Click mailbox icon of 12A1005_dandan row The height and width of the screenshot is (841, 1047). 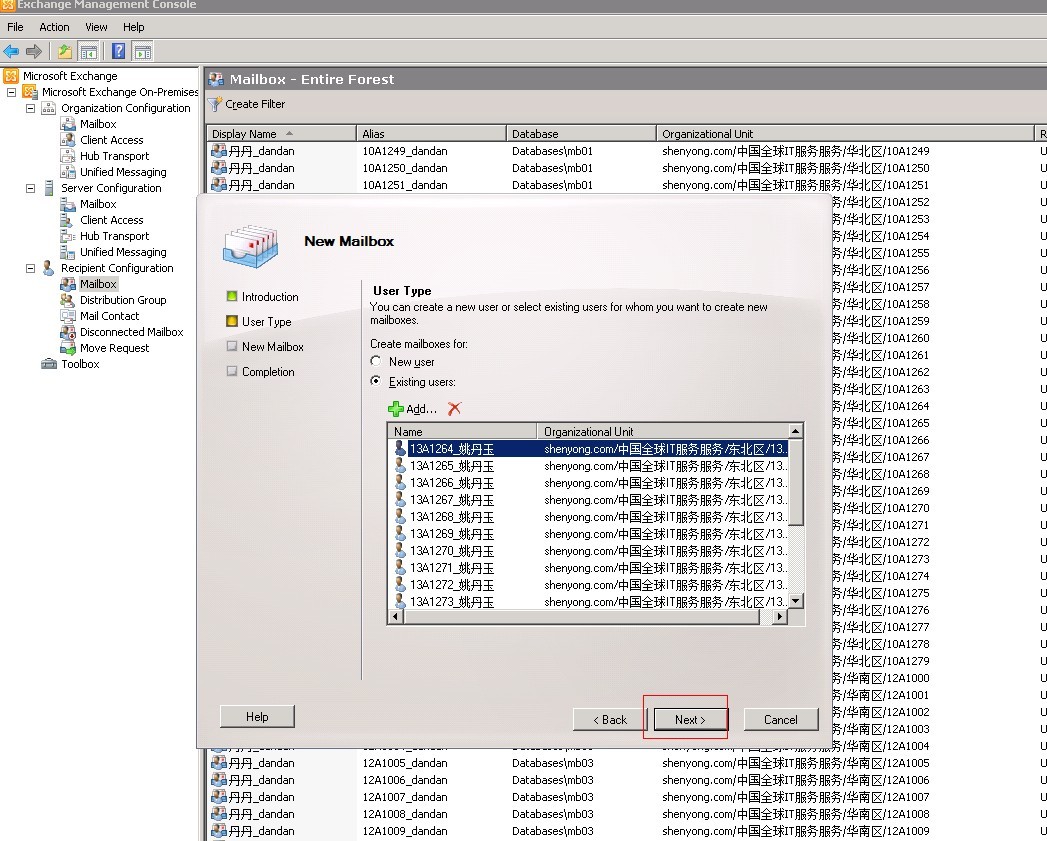pyautogui.click(x=218, y=763)
